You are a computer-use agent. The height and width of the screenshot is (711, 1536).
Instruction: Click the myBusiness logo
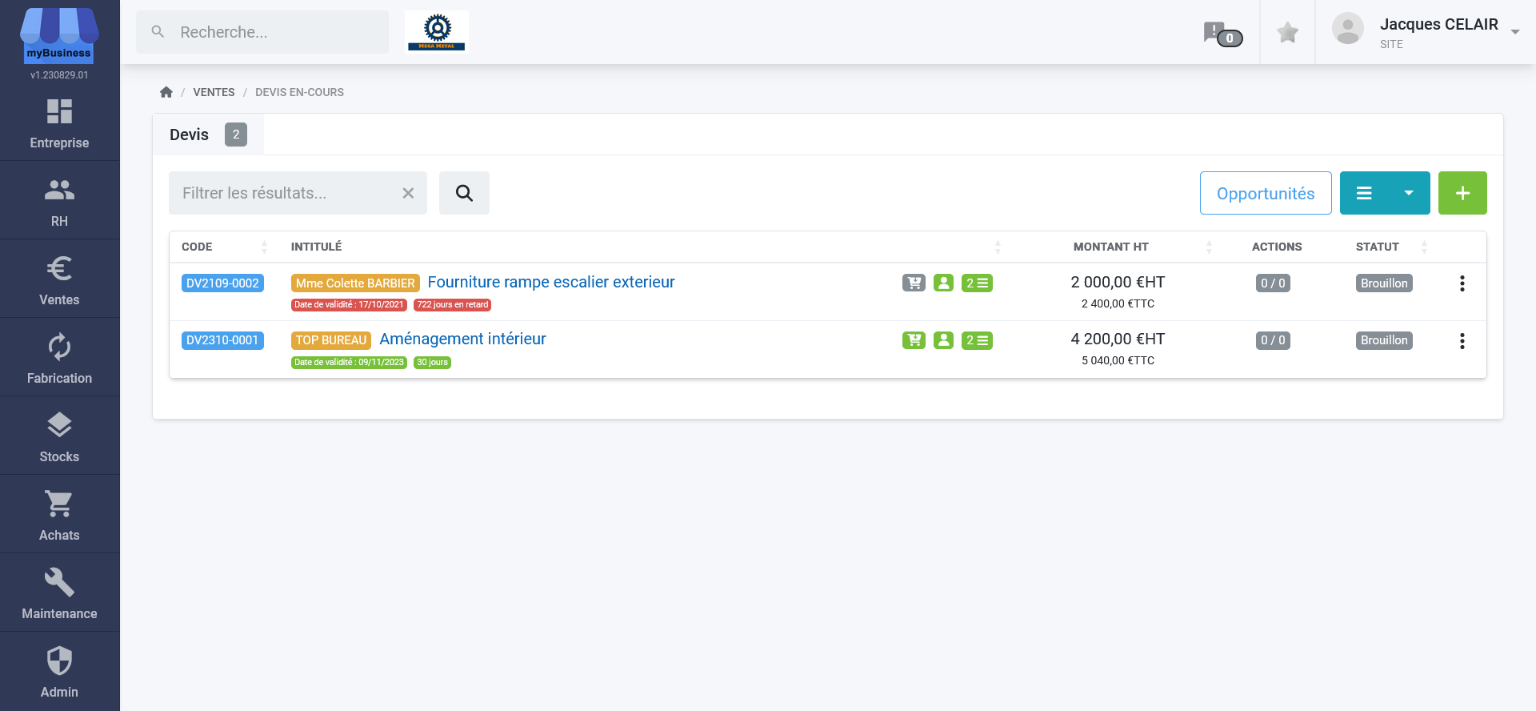click(x=59, y=36)
